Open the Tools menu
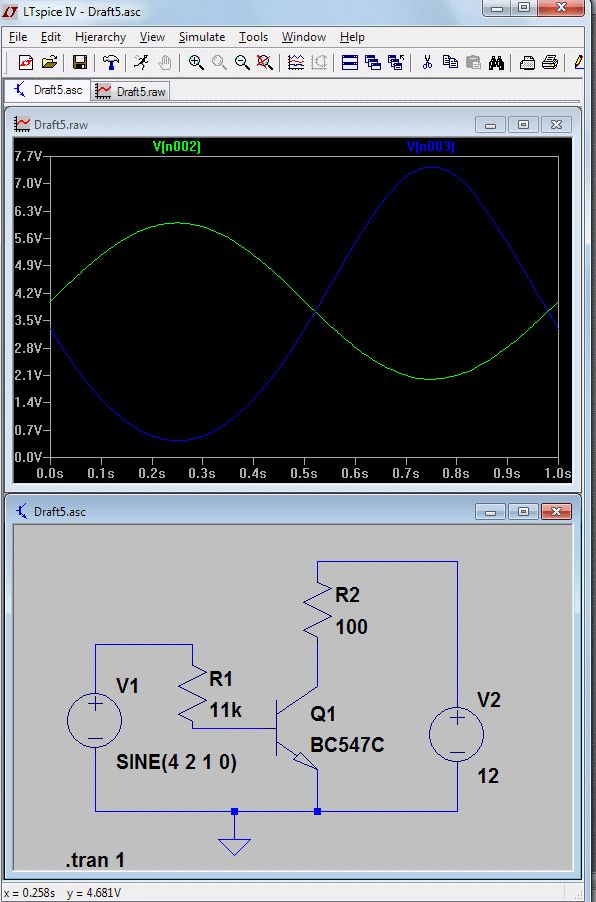596x902 pixels. (253, 37)
